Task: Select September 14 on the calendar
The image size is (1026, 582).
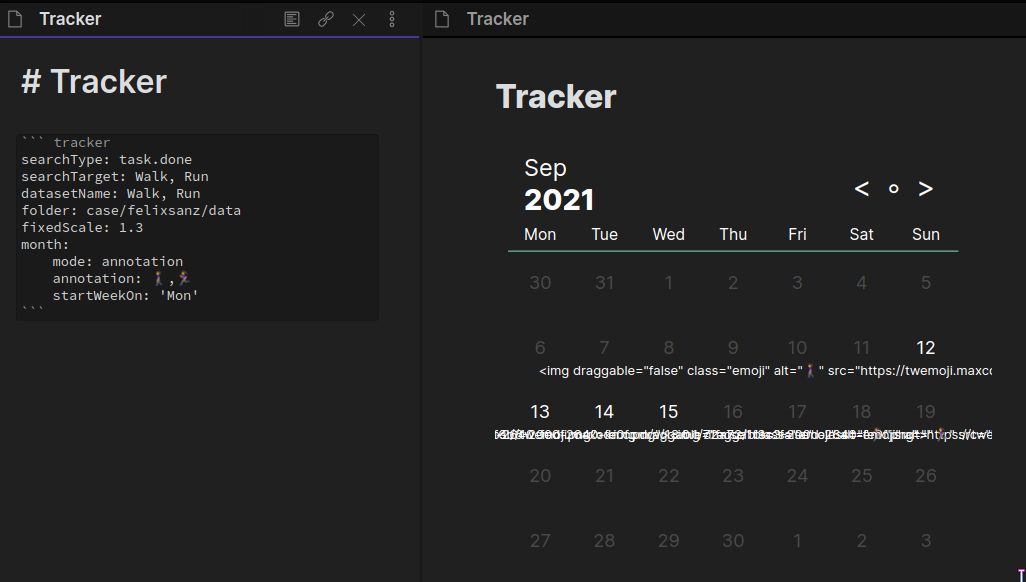Action: (604, 411)
